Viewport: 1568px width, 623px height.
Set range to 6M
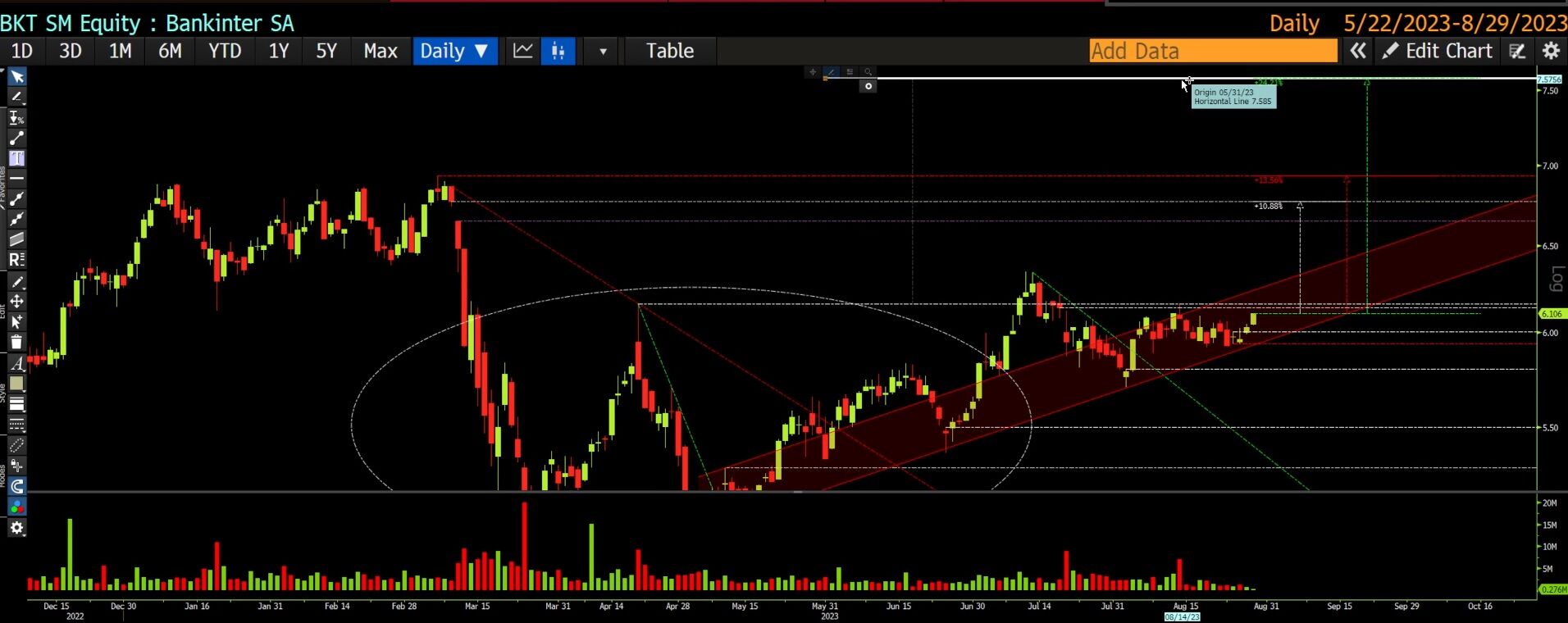click(x=170, y=51)
